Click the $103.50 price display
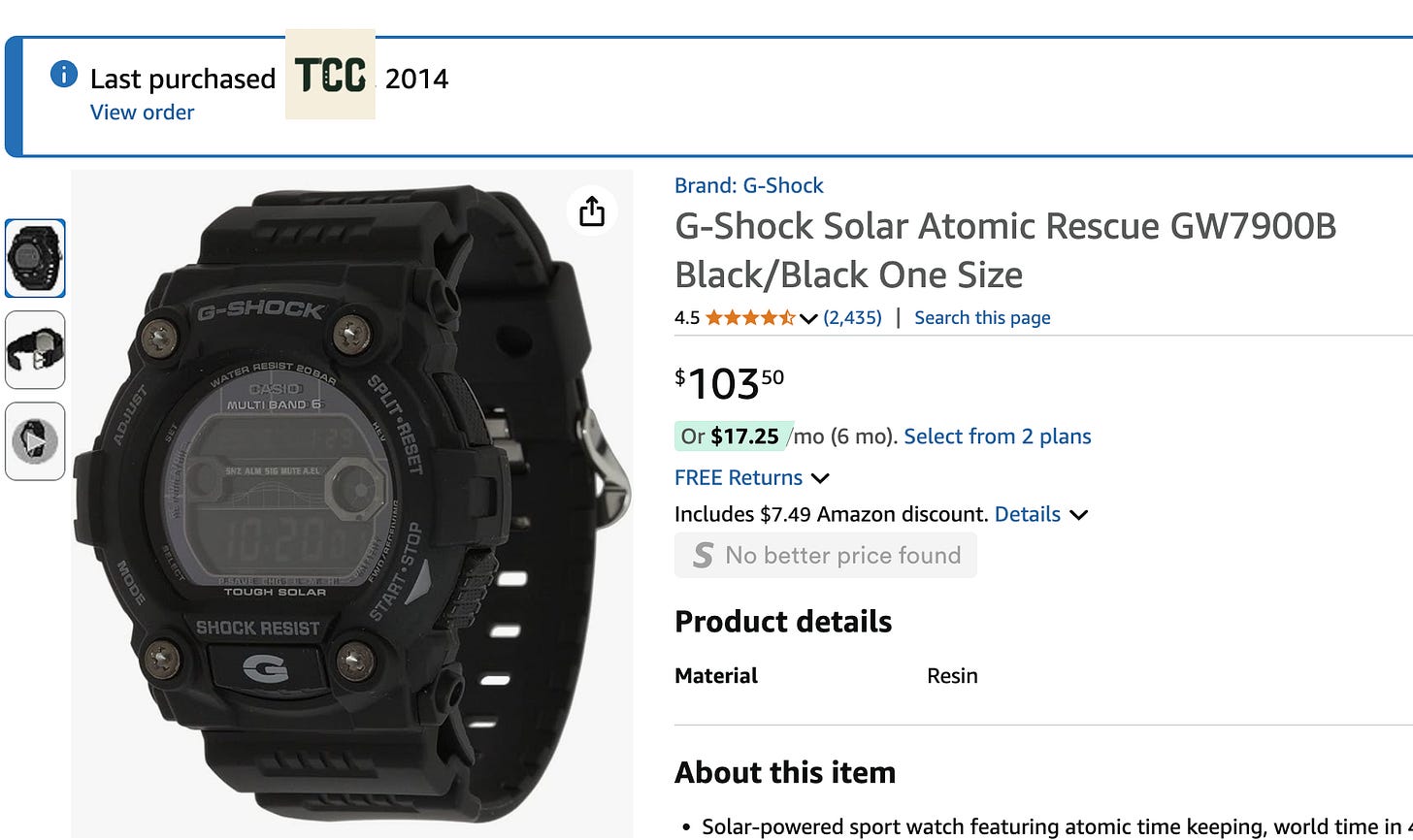Screen dimensions: 1413x840 (728, 383)
